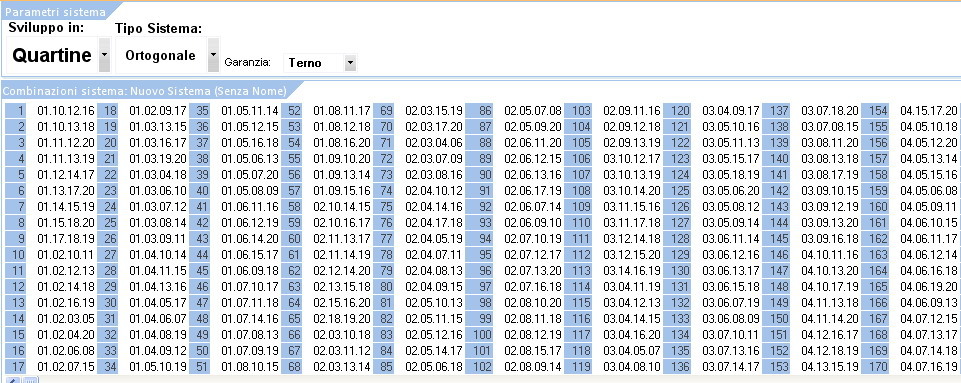Select combination 04.05.06.08
The height and width of the screenshot is (383, 961).
point(929,190)
